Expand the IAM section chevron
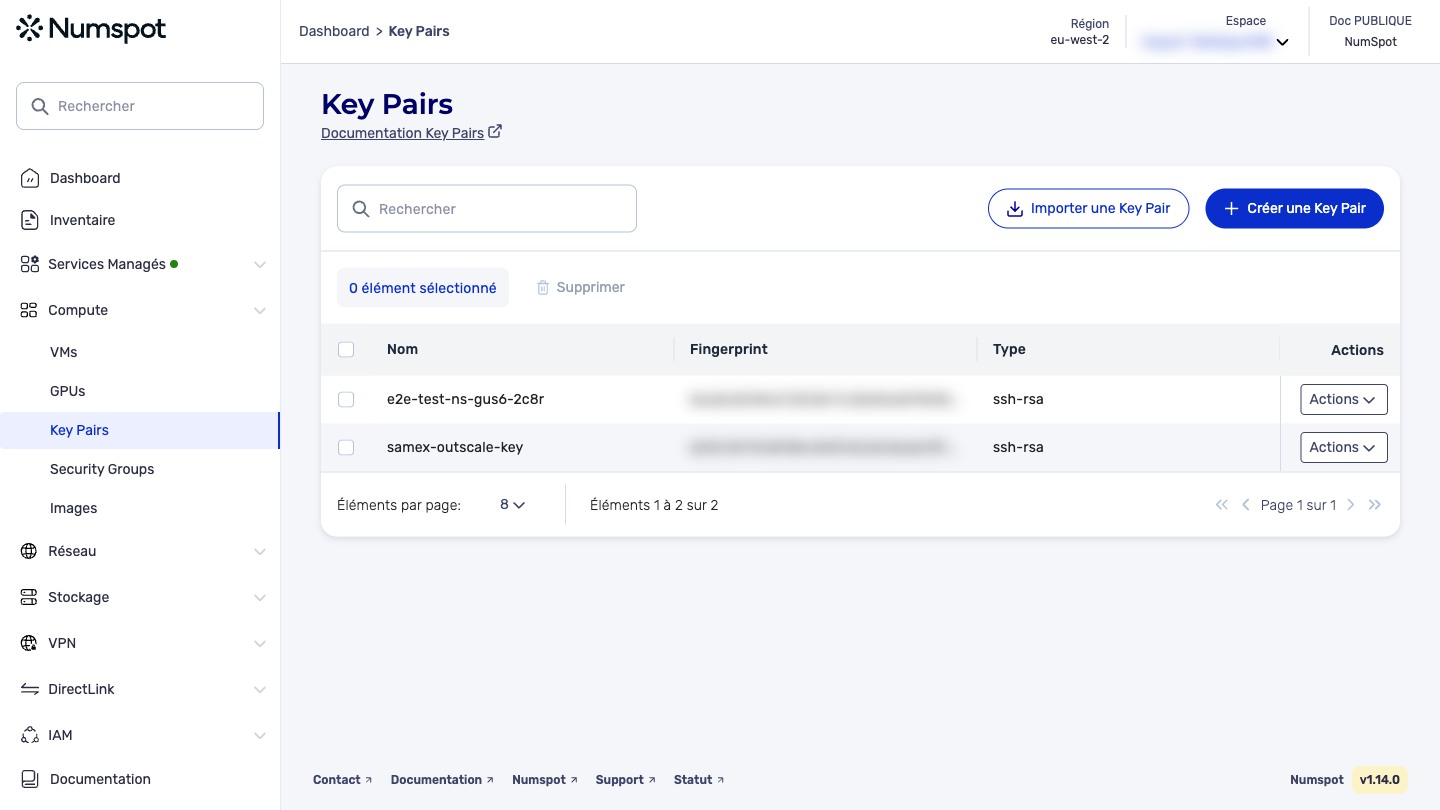Image resolution: width=1440 pixels, height=810 pixels. point(260,736)
